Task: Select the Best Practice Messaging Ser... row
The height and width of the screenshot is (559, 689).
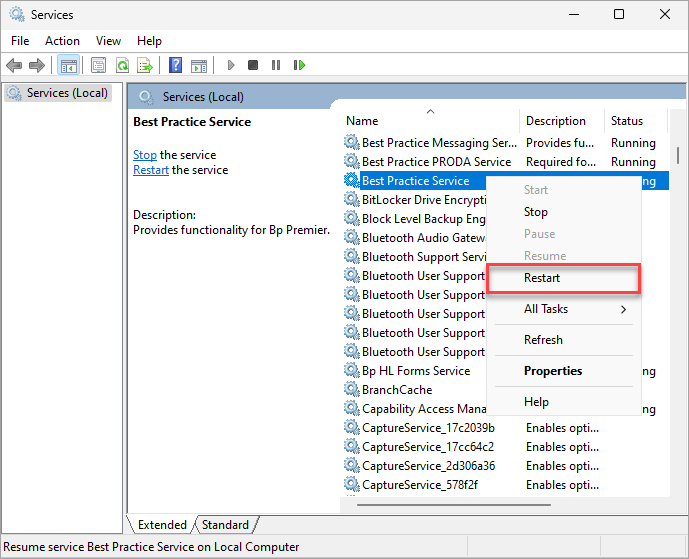Action: coord(505,142)
